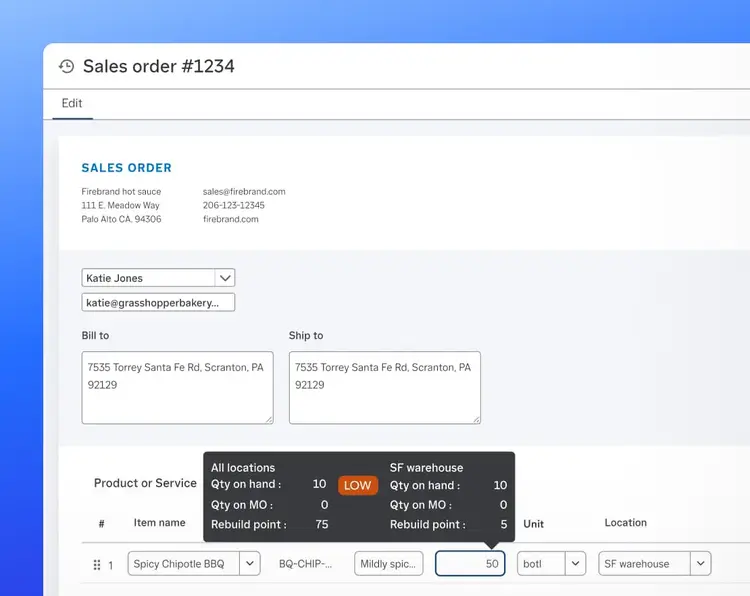
Task: Click the katie@grasshopperbakery email field
Action: (x=158, y=302)
